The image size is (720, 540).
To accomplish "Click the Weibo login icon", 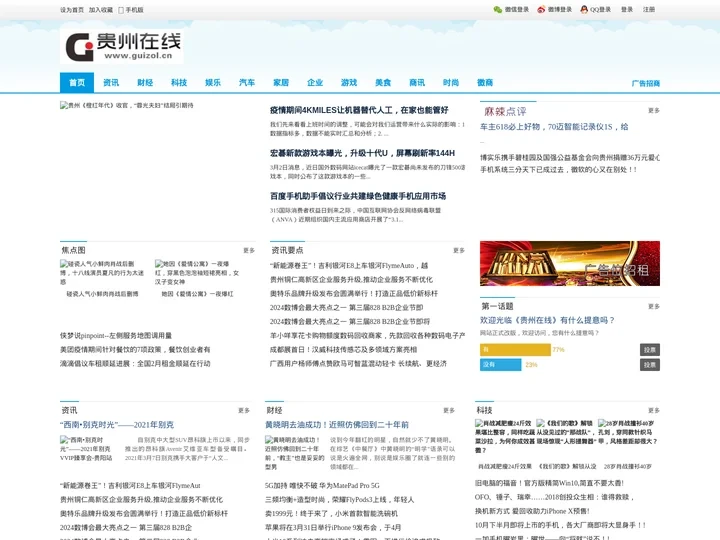I will (541, 10).
